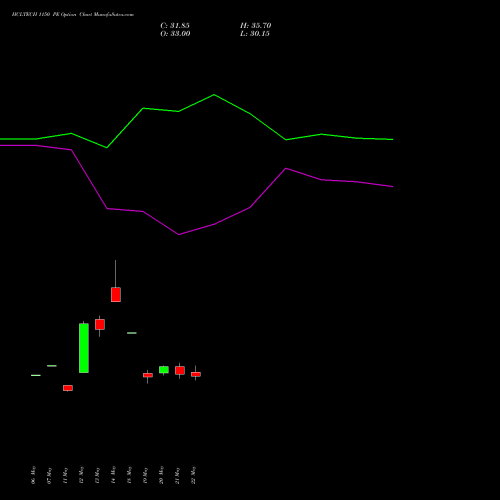Image resolution: width=500 pixels, height=500 pixels.
Task: Click the '06 May' date axis label
Action: pyautogui.click(x=33, y=475)
